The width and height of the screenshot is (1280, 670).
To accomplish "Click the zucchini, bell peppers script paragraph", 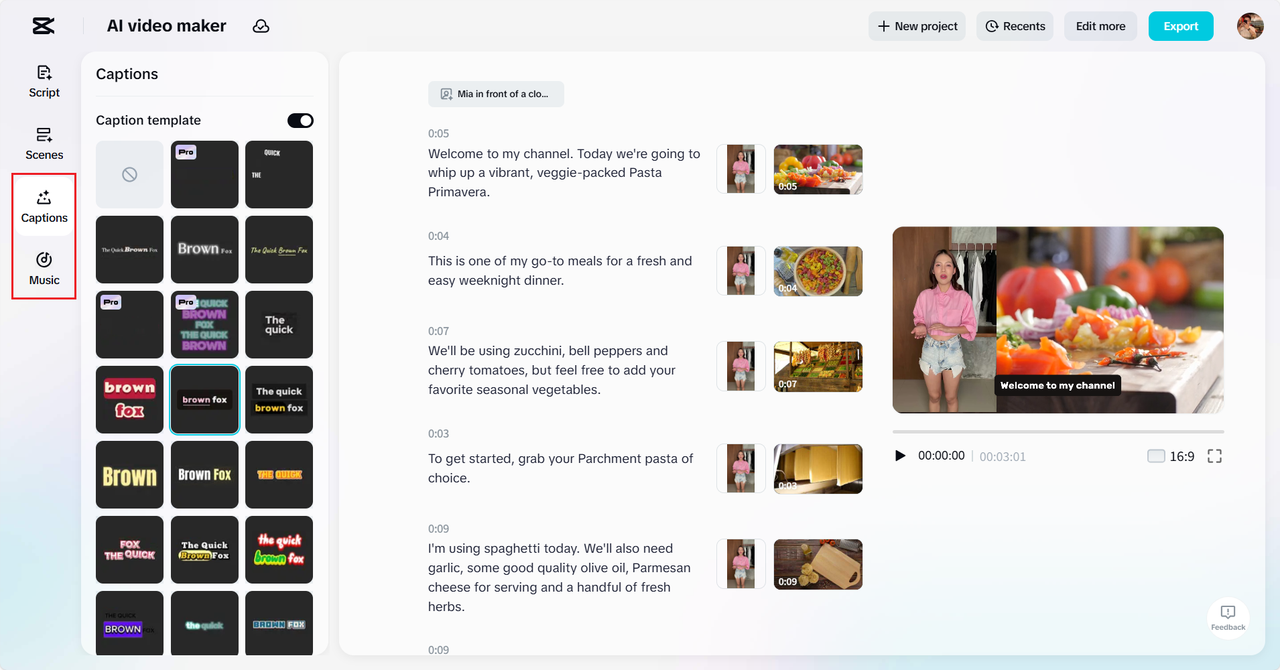I will [552, 370].
